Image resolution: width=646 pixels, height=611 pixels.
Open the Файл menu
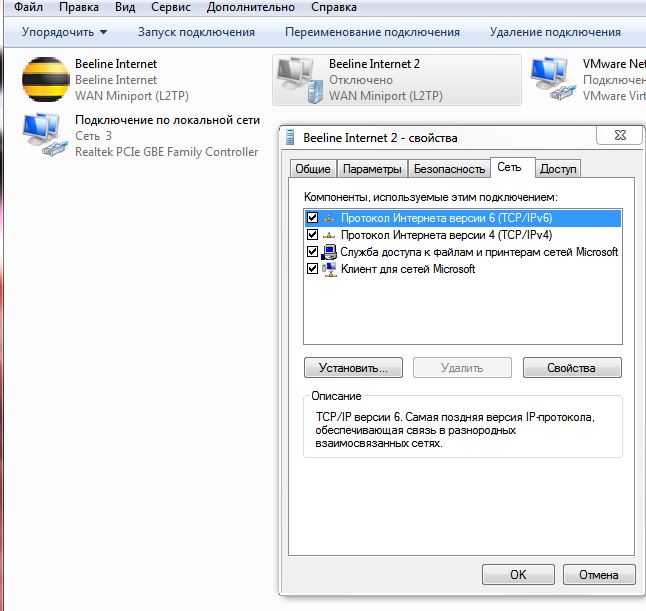(x=28, y=7)
